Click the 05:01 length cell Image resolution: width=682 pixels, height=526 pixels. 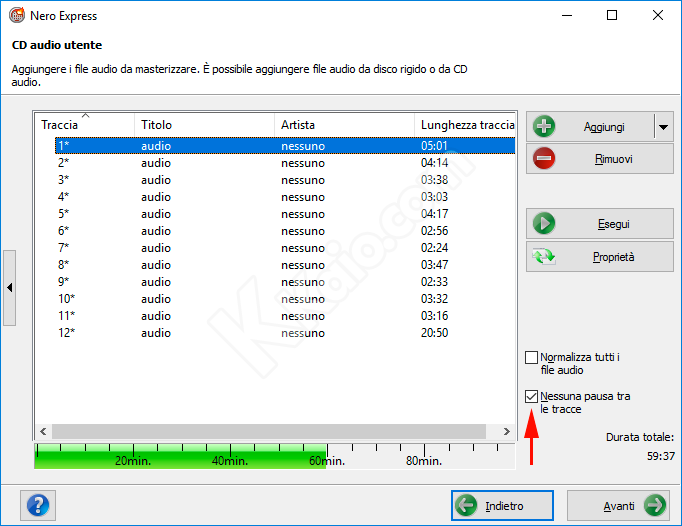pyautogui.click(x=434, y=146)
